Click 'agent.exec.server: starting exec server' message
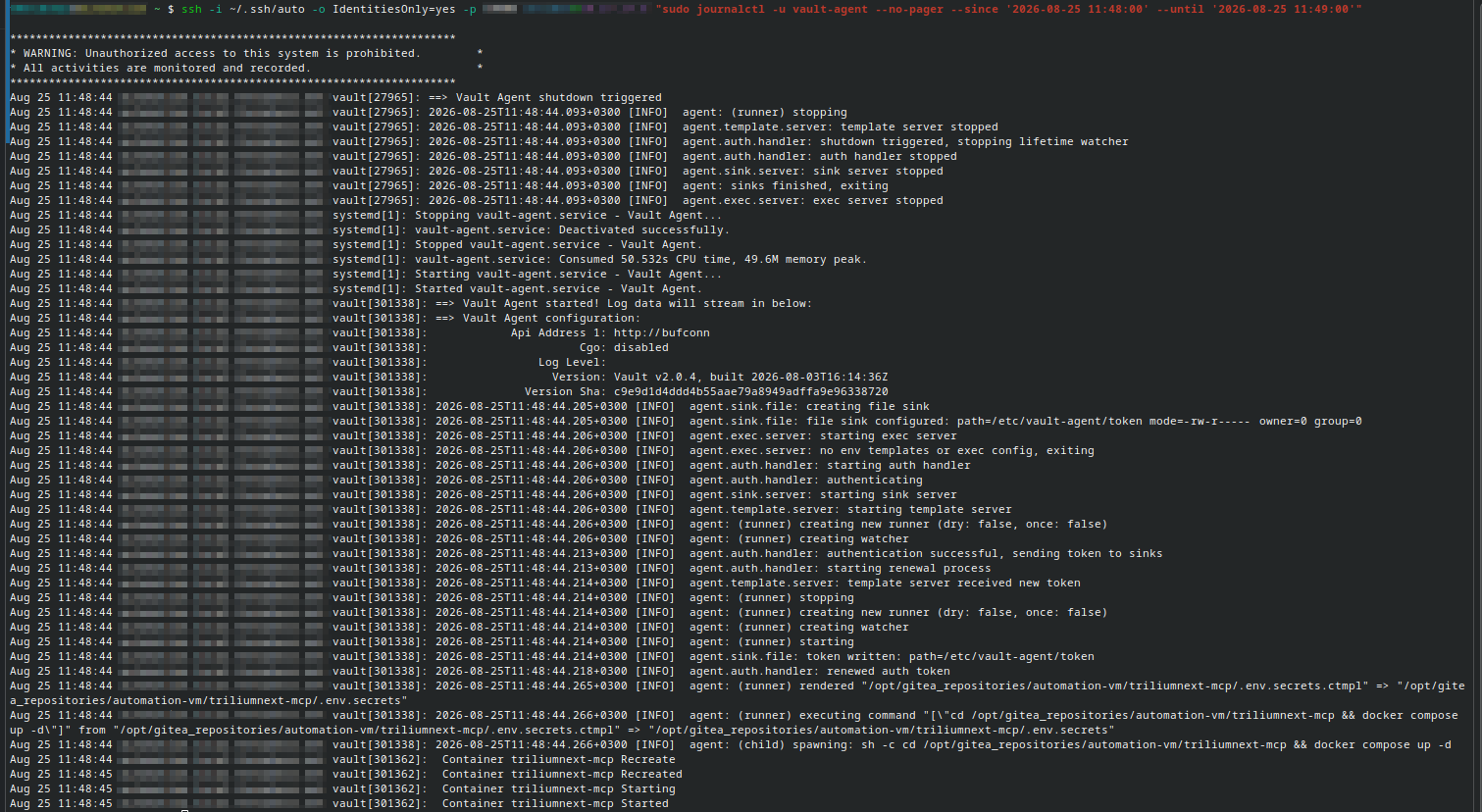This screenshot has width=1482, height=812. click(x=823, y=435)
